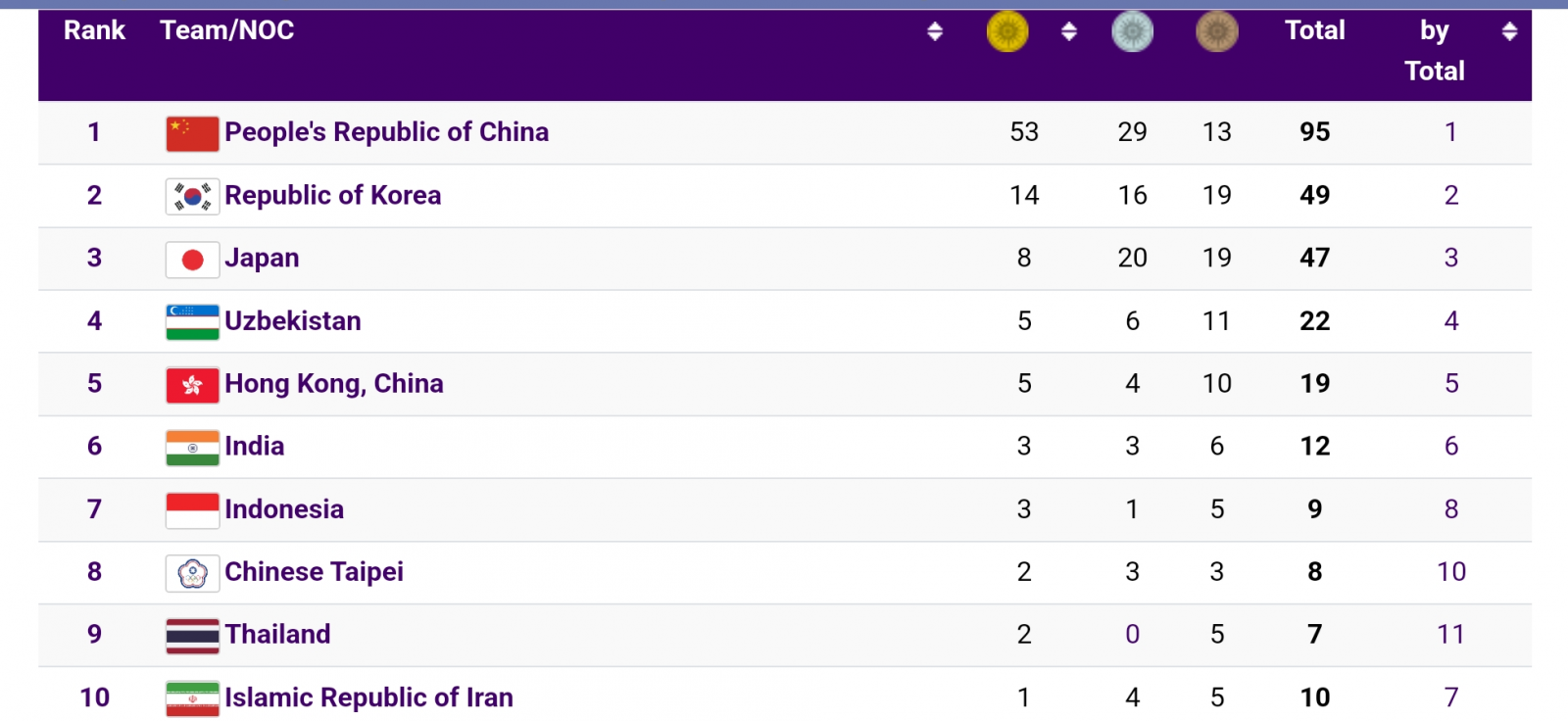Click the China flag icon
Screen dimensions: 1568x721
pyautogui.click(x=192, y=133)
